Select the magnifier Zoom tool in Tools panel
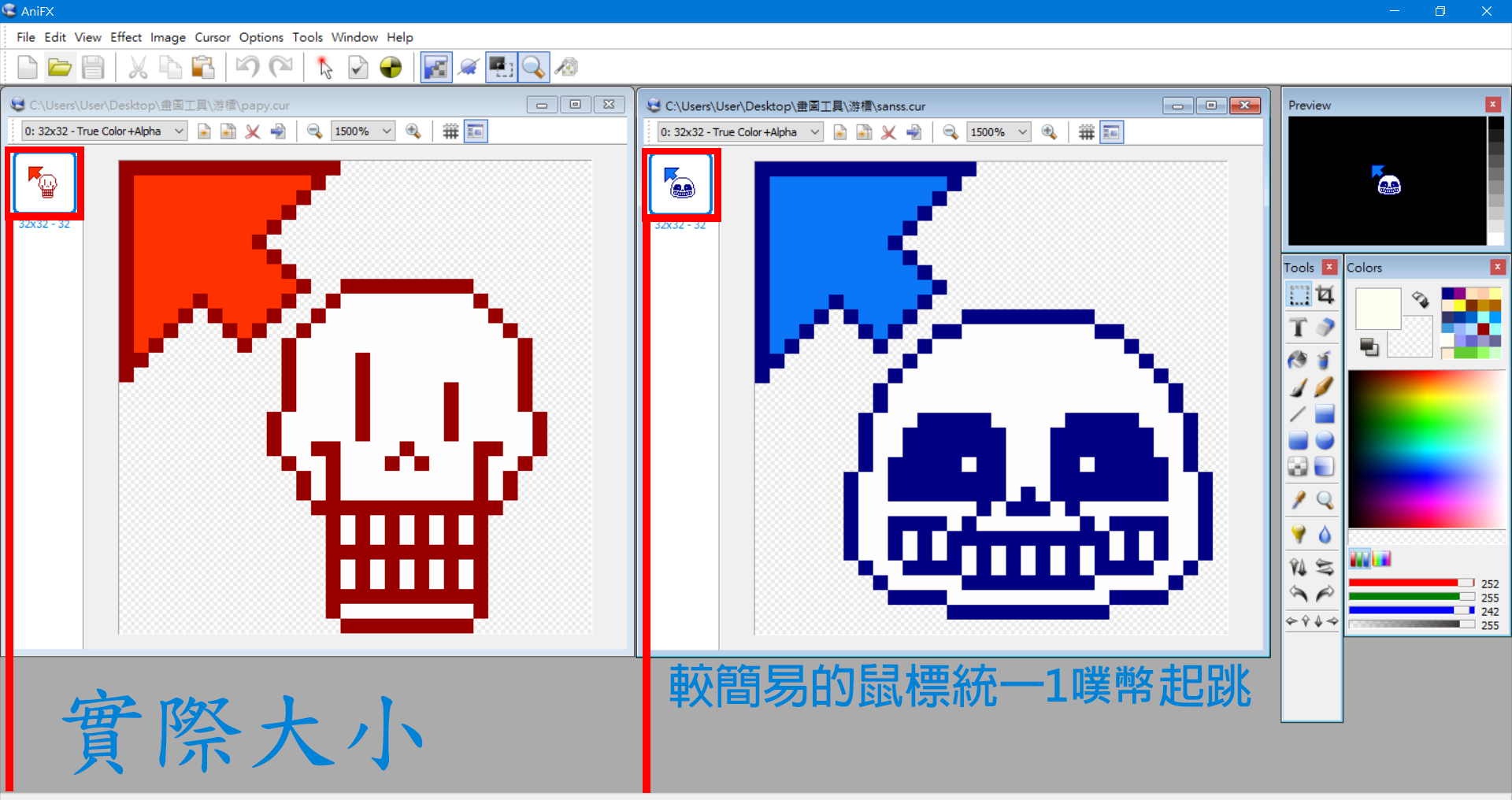 [1325, 500]
